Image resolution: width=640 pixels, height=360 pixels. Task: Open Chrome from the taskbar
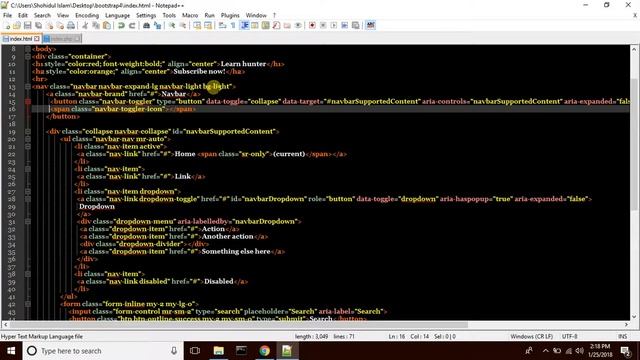pyautogui.click(x=264, y=351)
